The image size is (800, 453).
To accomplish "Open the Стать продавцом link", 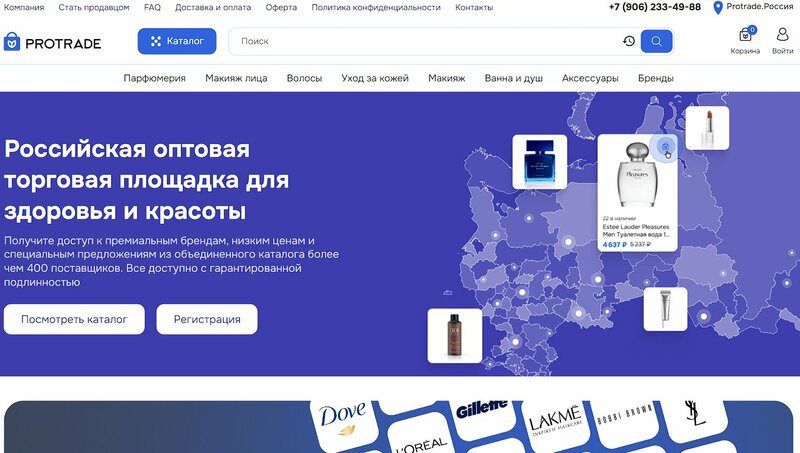I will point(94,8).
